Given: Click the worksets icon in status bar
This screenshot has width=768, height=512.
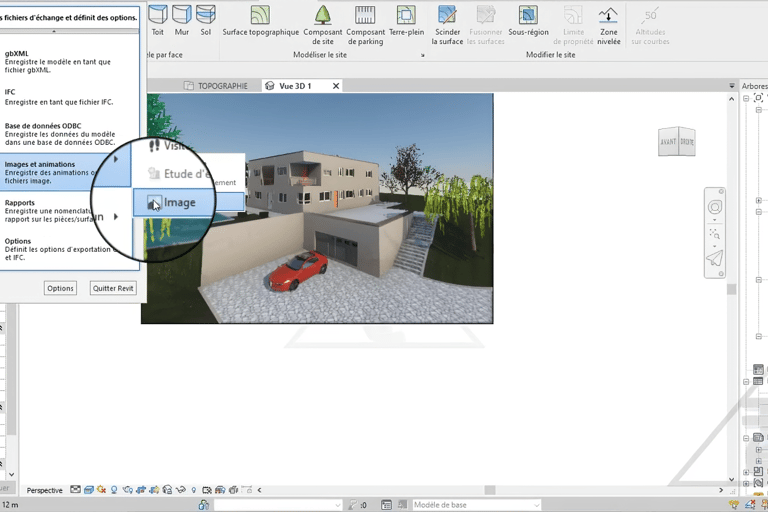Looking at the screenshot, I should click(x=204, y=505).
